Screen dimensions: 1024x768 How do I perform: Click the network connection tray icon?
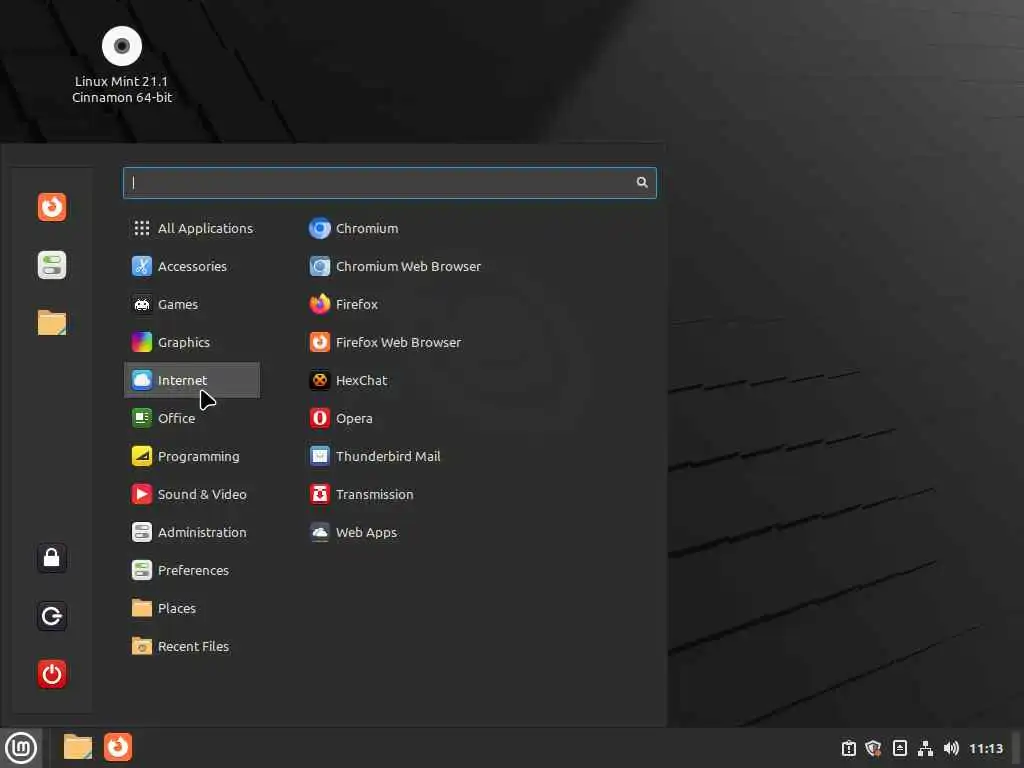pos(925,748)
